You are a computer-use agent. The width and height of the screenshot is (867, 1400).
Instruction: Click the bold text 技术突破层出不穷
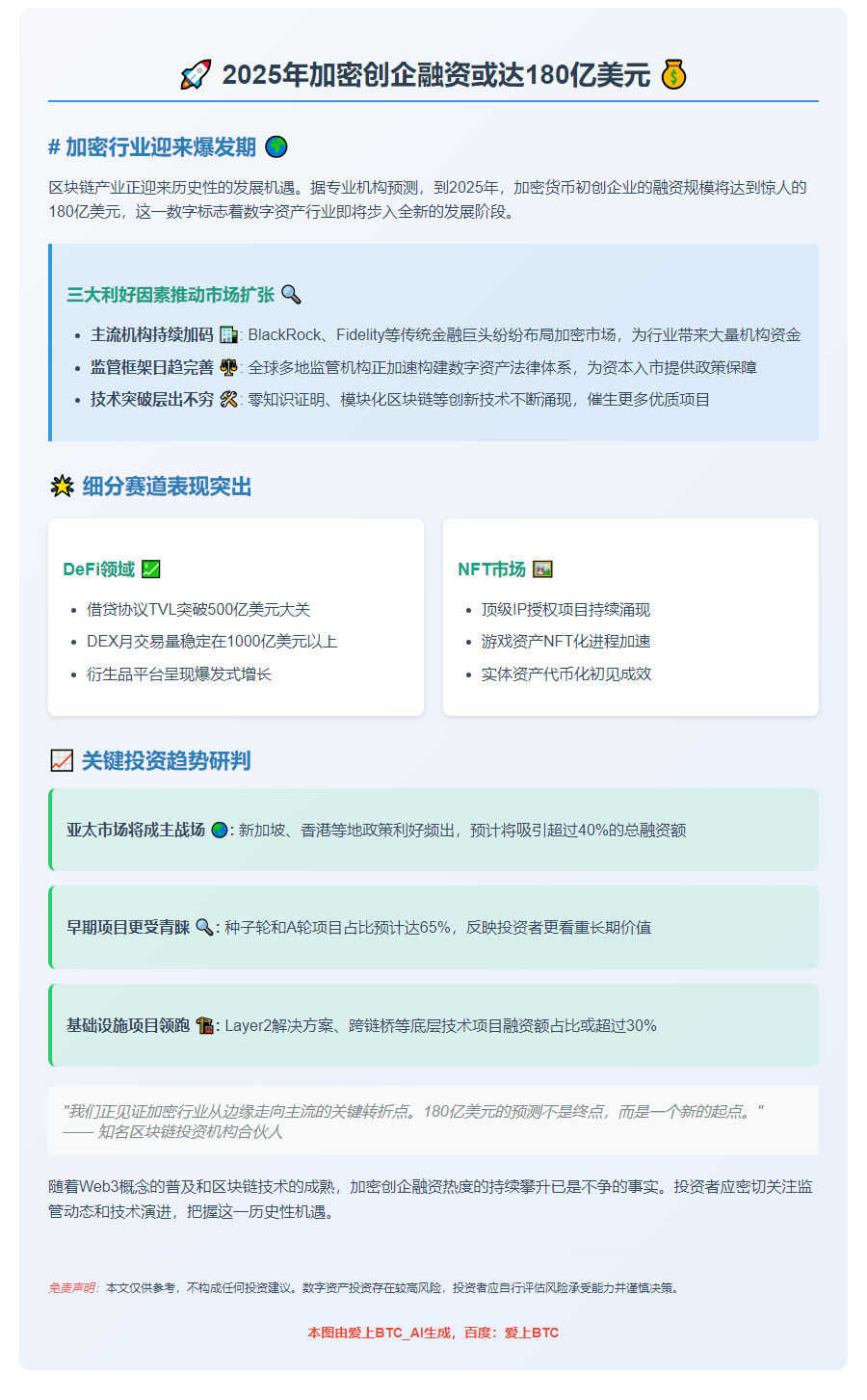click(152, 400)
